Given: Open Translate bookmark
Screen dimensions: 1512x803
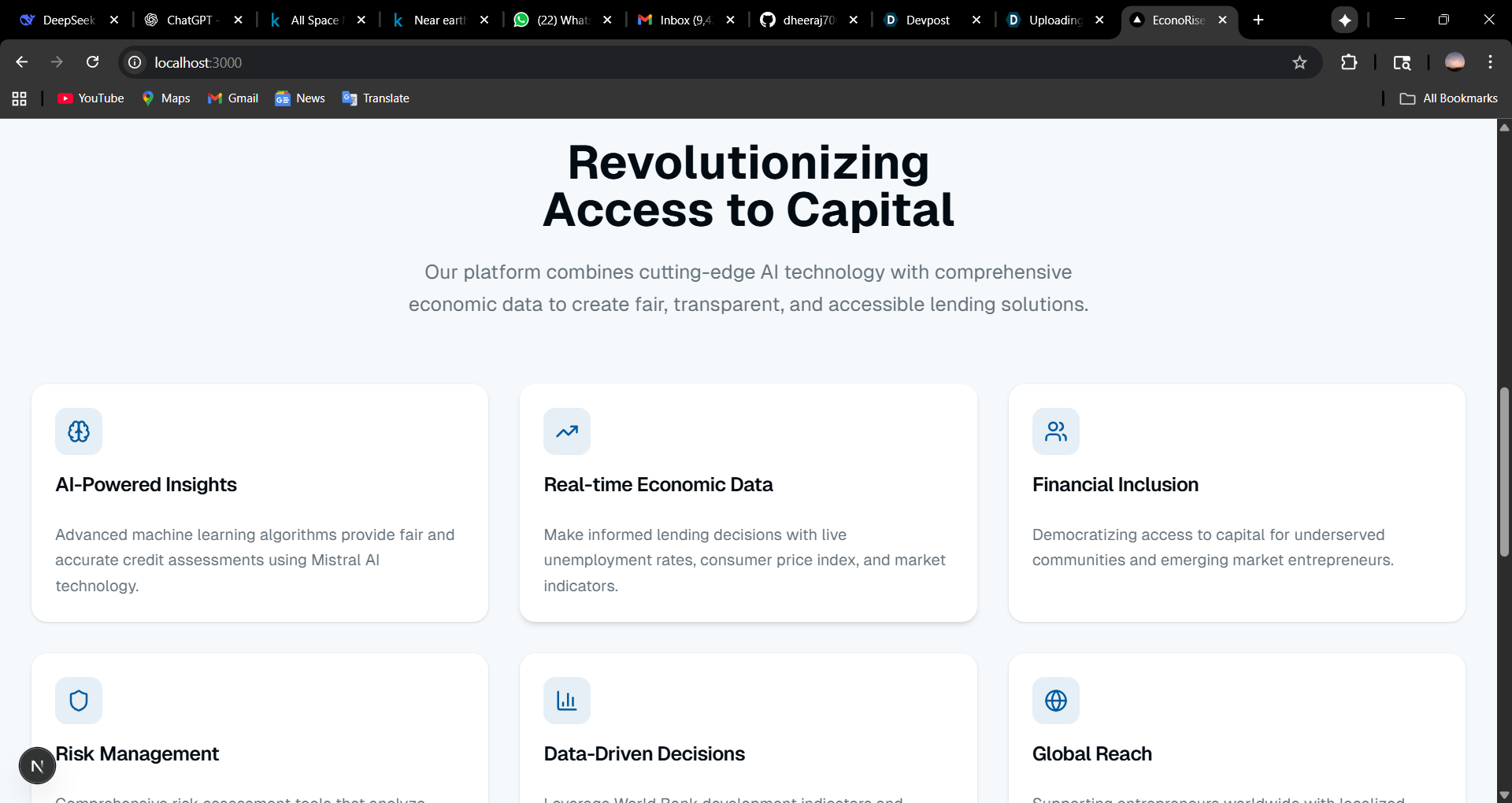Looking at the screenshot, I should click(x=376, y=98).
